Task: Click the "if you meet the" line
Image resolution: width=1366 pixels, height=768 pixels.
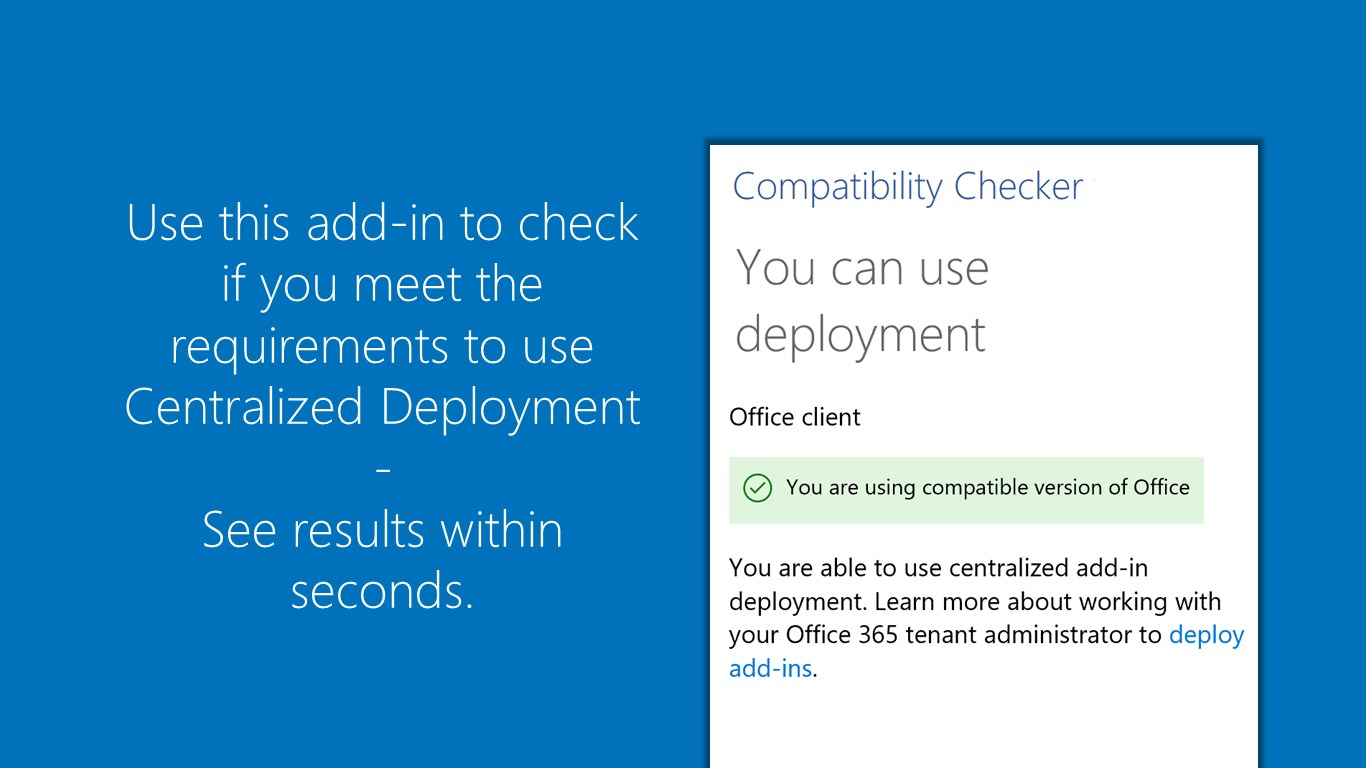Action: click(x=382, y=285)
